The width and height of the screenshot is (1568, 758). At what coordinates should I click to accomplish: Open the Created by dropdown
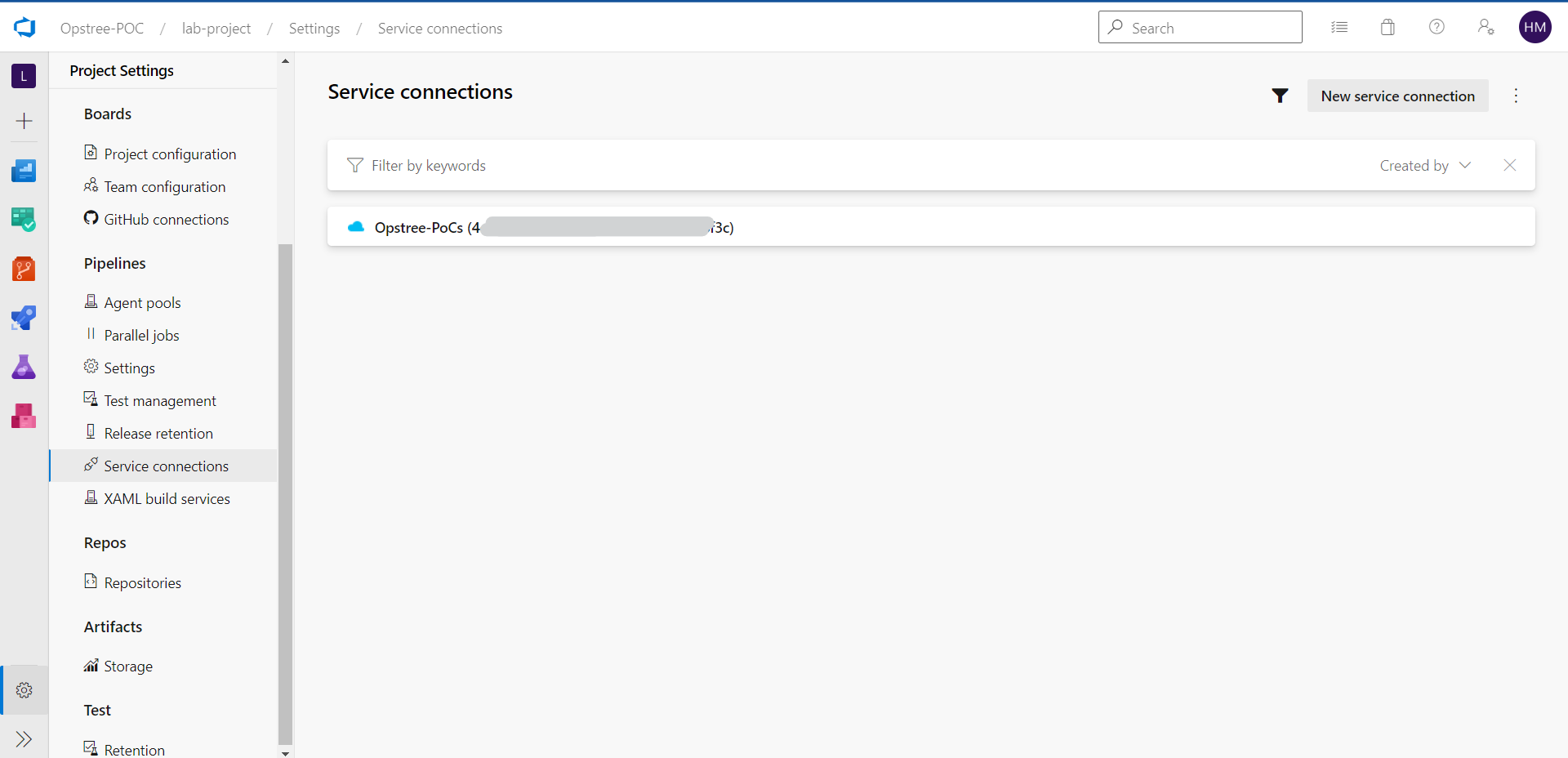(1425, 165)
